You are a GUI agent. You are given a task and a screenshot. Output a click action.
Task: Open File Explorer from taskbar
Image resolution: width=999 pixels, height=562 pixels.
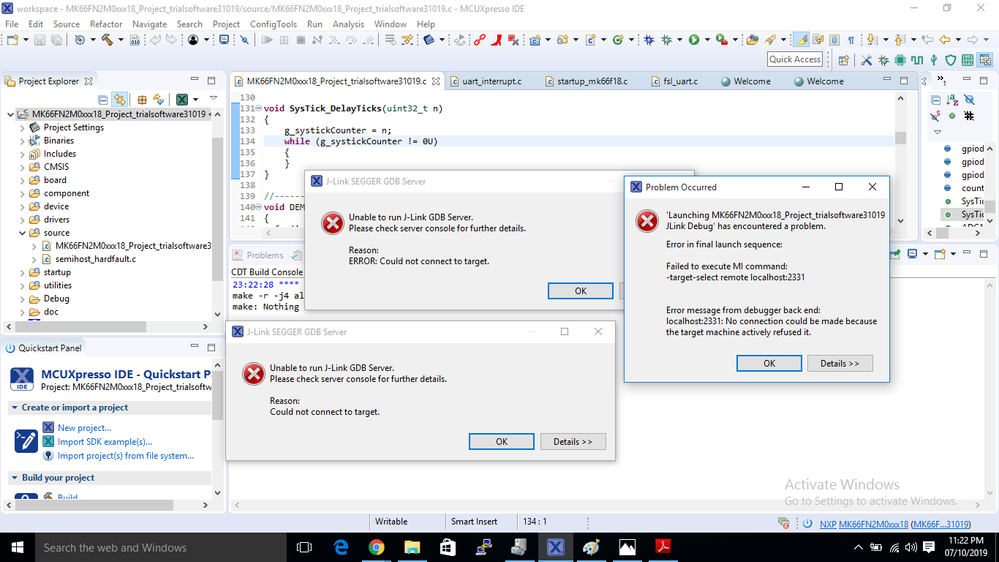pyautogui.click(x=412, y=547)
